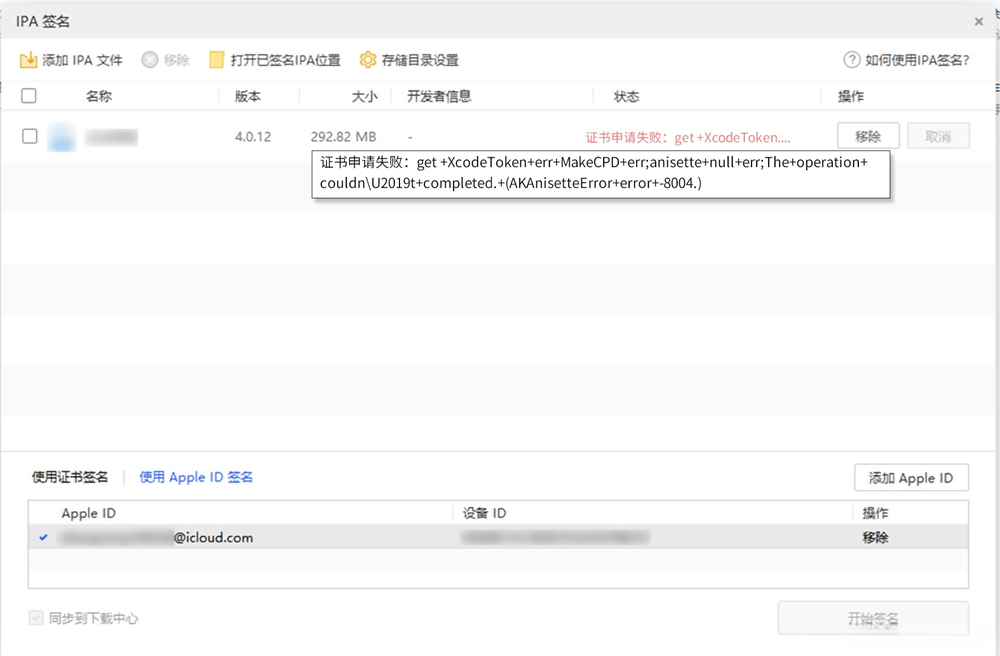Screen dimensions: 1000x656
Task: Click 移除 next to the iCloud Apple ID
Action: point(875,537)
